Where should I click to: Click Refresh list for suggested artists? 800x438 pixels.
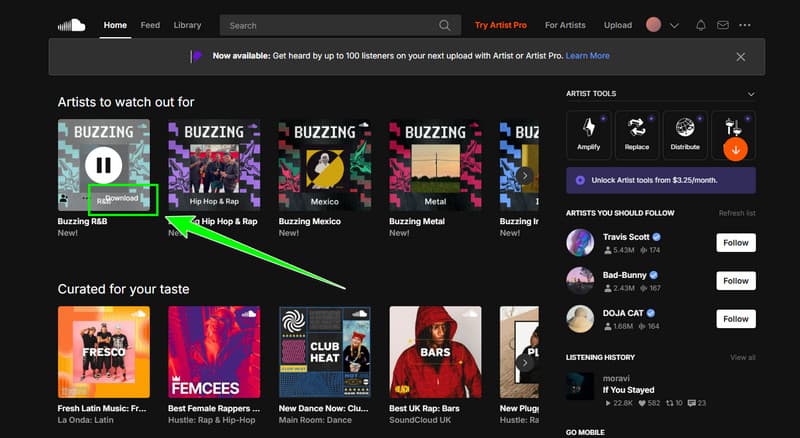[x=737, y=213]
